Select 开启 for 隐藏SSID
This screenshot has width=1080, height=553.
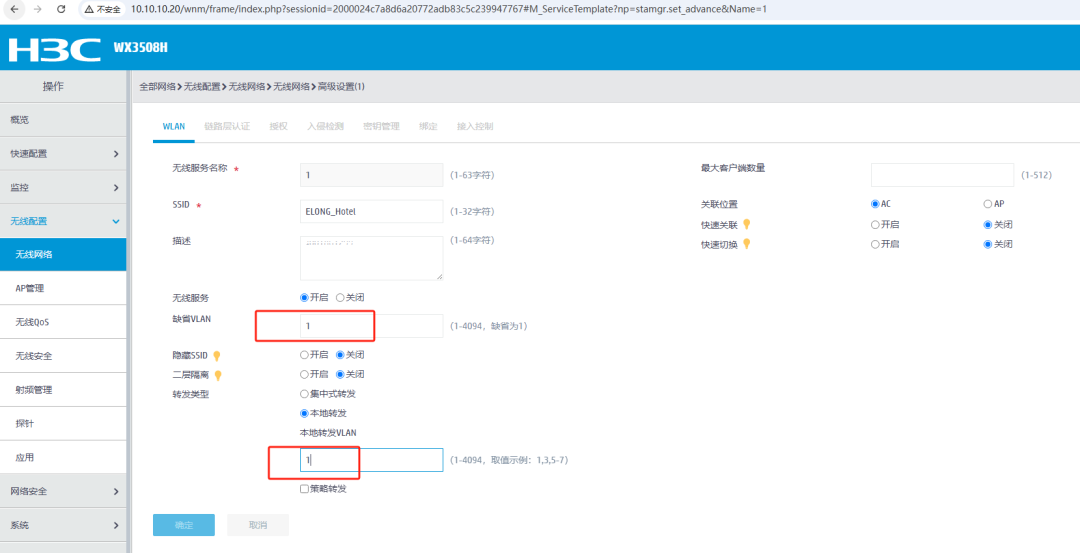point(304,355)
